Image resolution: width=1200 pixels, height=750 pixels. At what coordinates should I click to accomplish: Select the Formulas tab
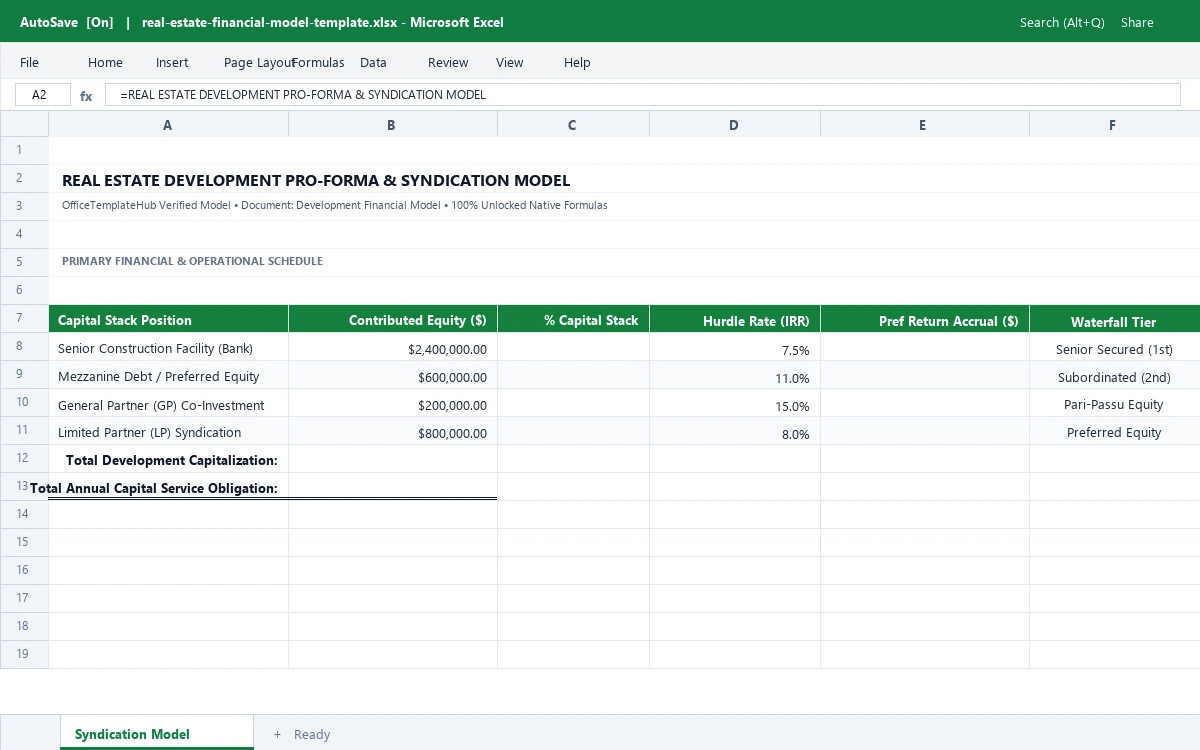tap(319, 62)
